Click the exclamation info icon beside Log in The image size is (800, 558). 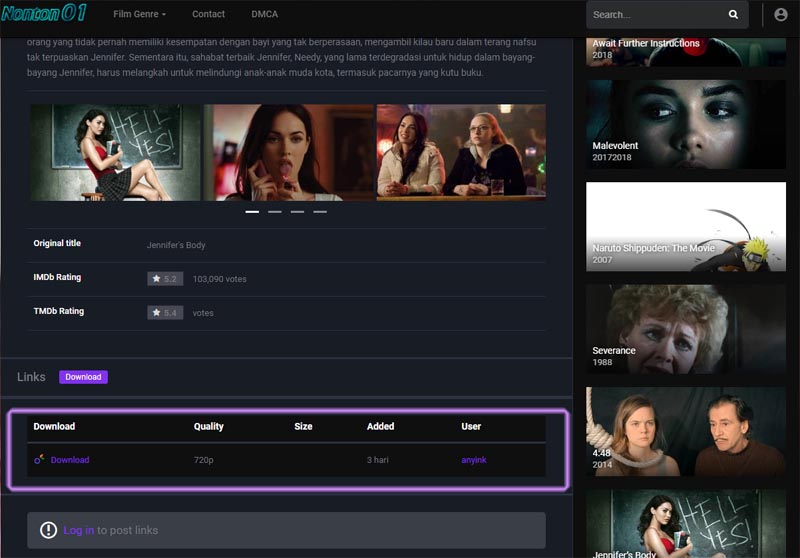pyautogui.click(x=48, y=530)
